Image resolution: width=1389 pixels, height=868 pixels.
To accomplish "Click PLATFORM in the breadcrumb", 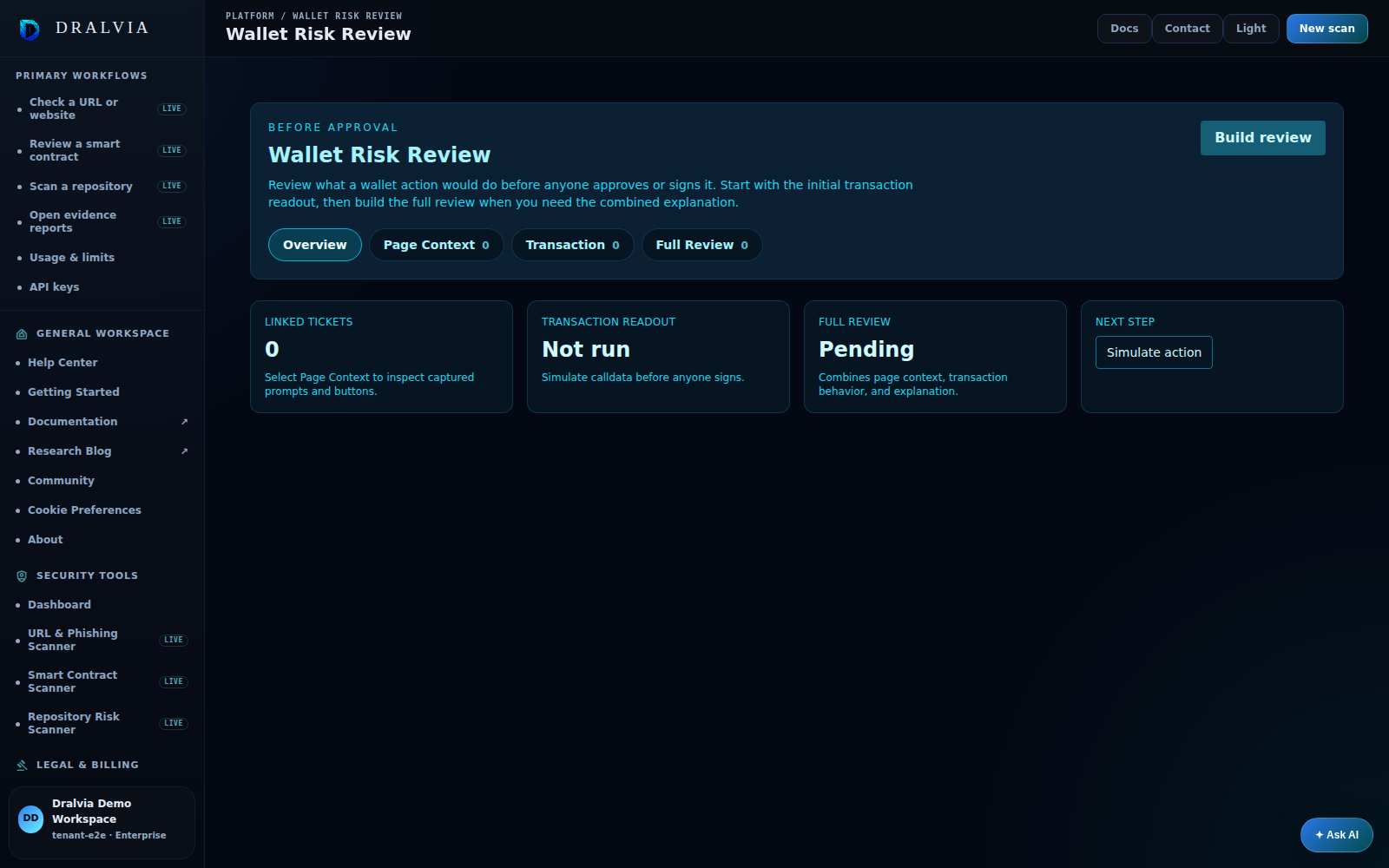I will (x=250, y=16).
